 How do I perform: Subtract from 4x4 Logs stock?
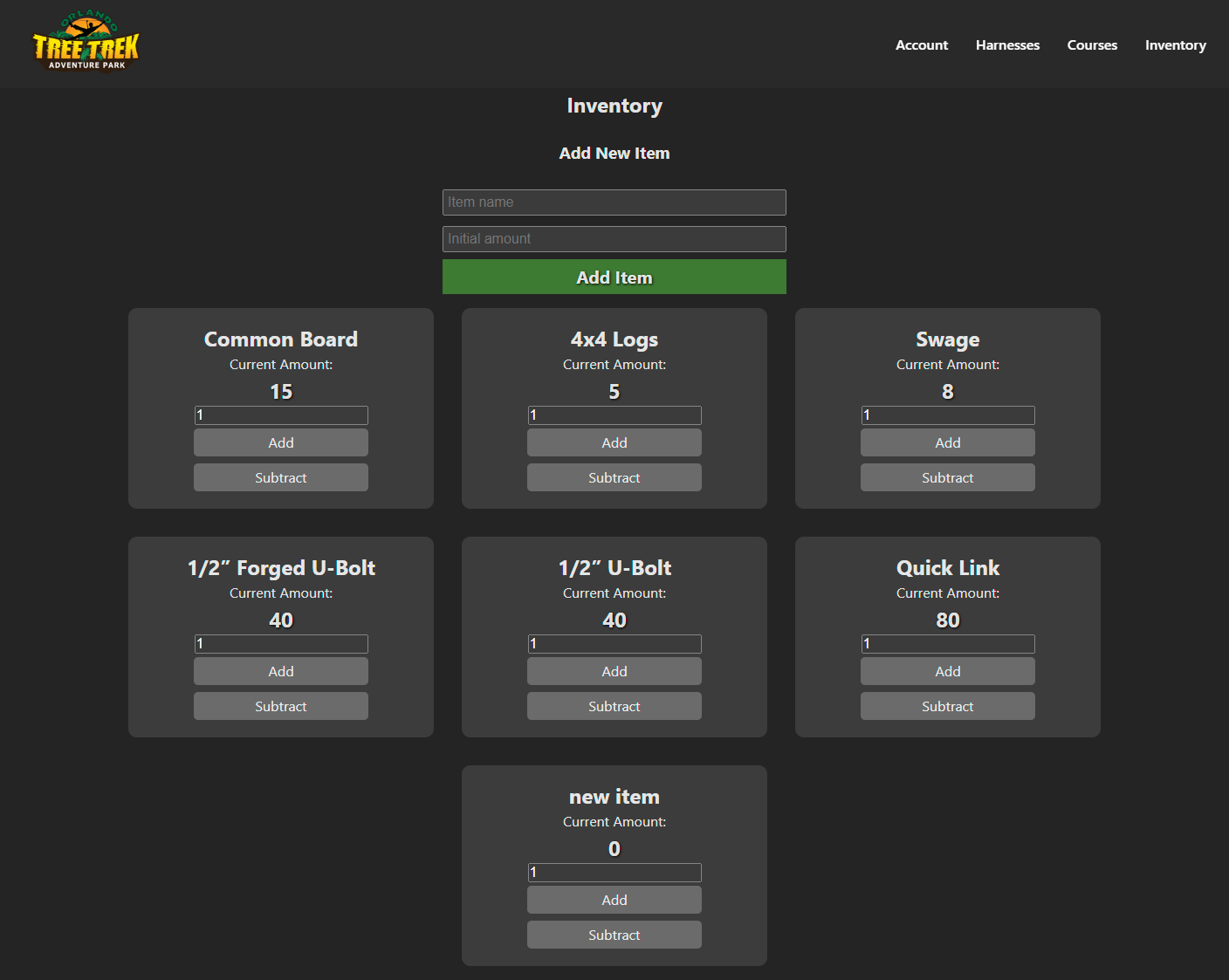coord(614,477)
